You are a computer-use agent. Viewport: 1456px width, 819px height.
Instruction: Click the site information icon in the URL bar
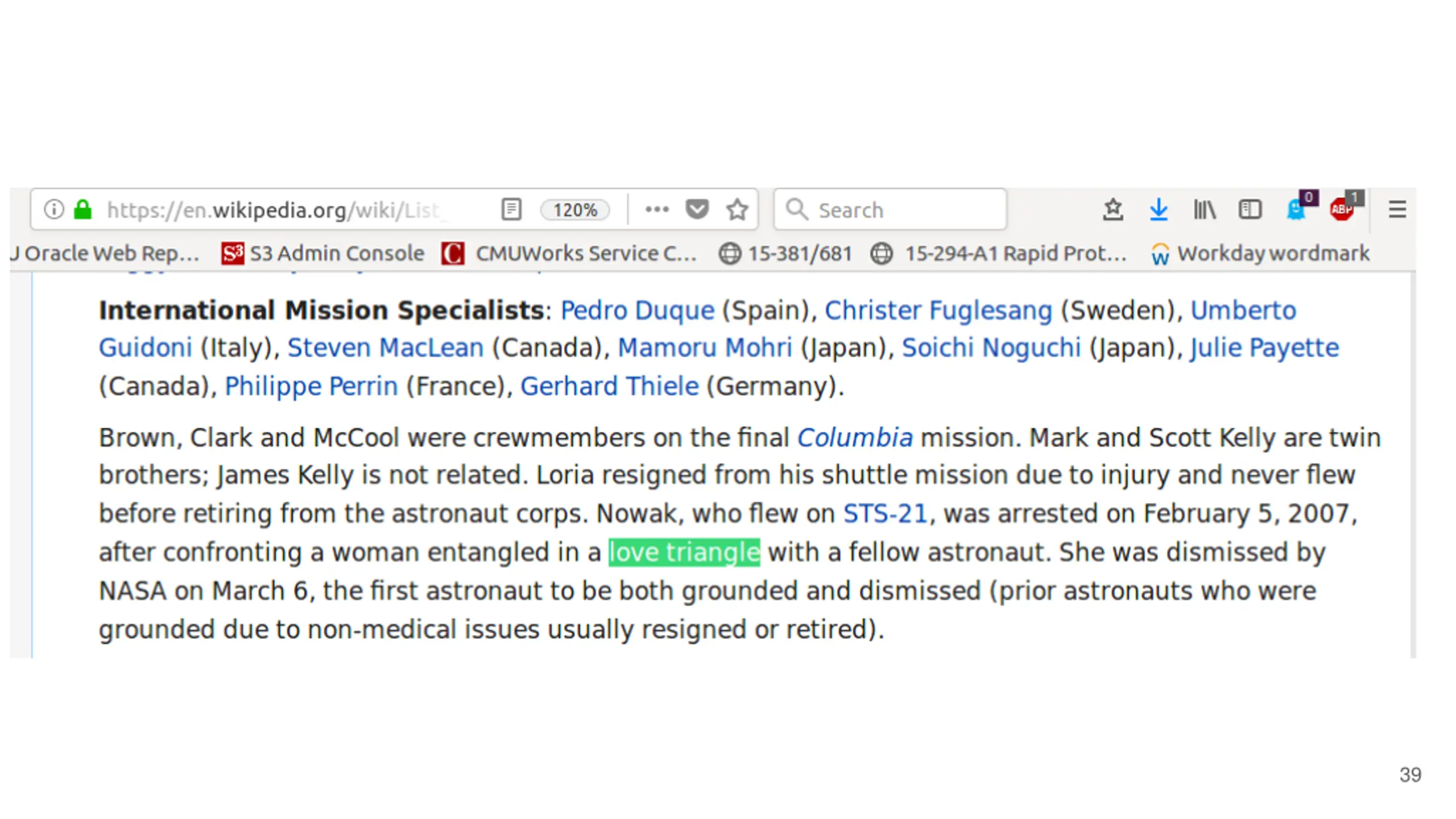tap(53, 209)
